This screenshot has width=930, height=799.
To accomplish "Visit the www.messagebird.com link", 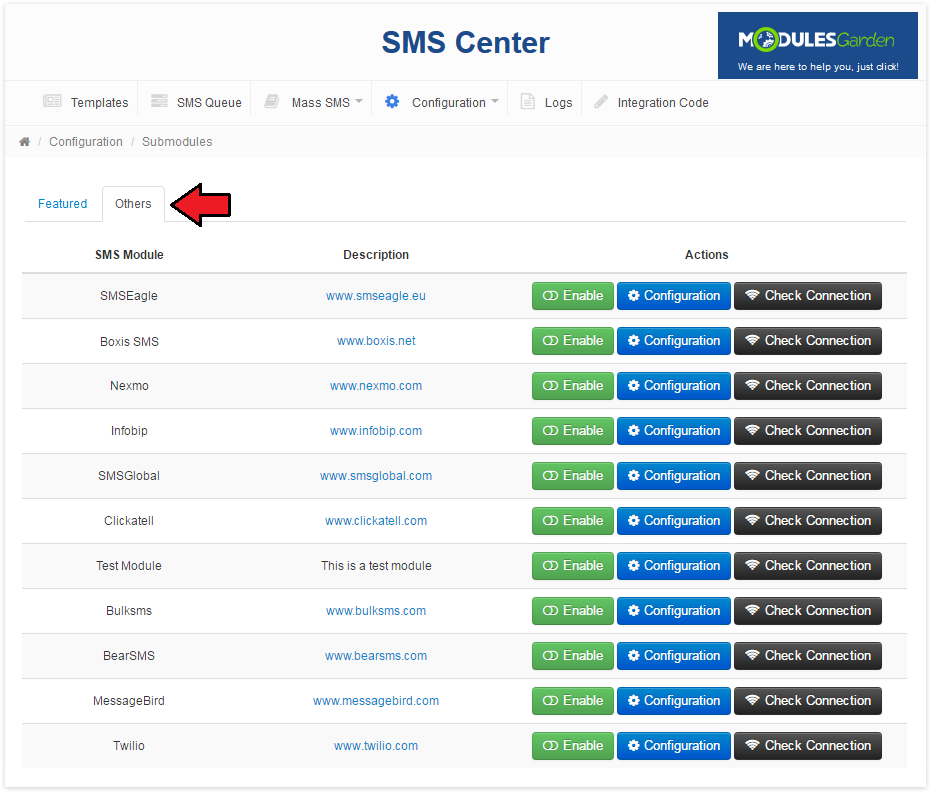I will 376,701.
